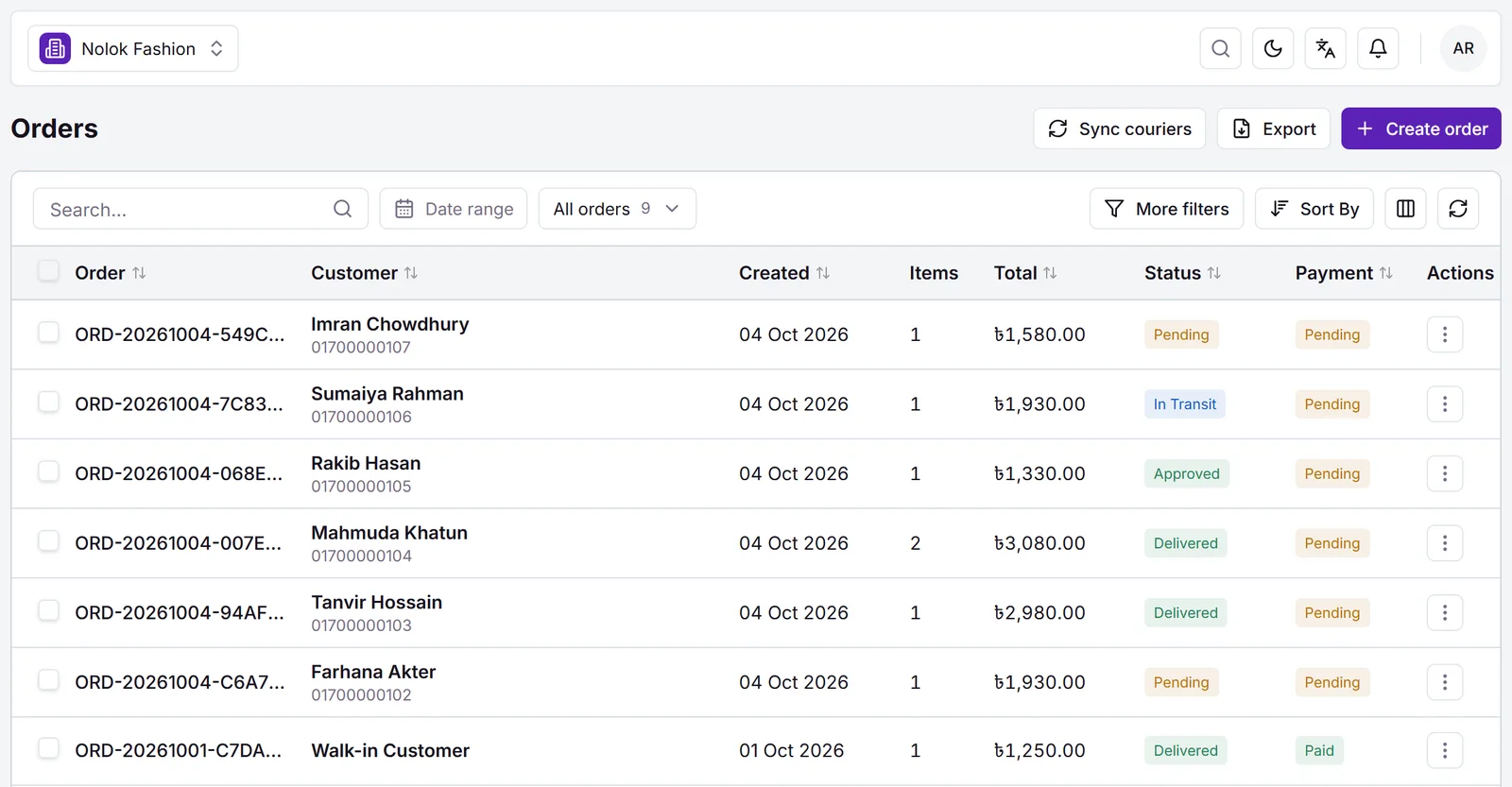Image resolution: width=1512 pixels, height=787 pixels.
Task: Sort by Created column header
Action: click(784, 273)
